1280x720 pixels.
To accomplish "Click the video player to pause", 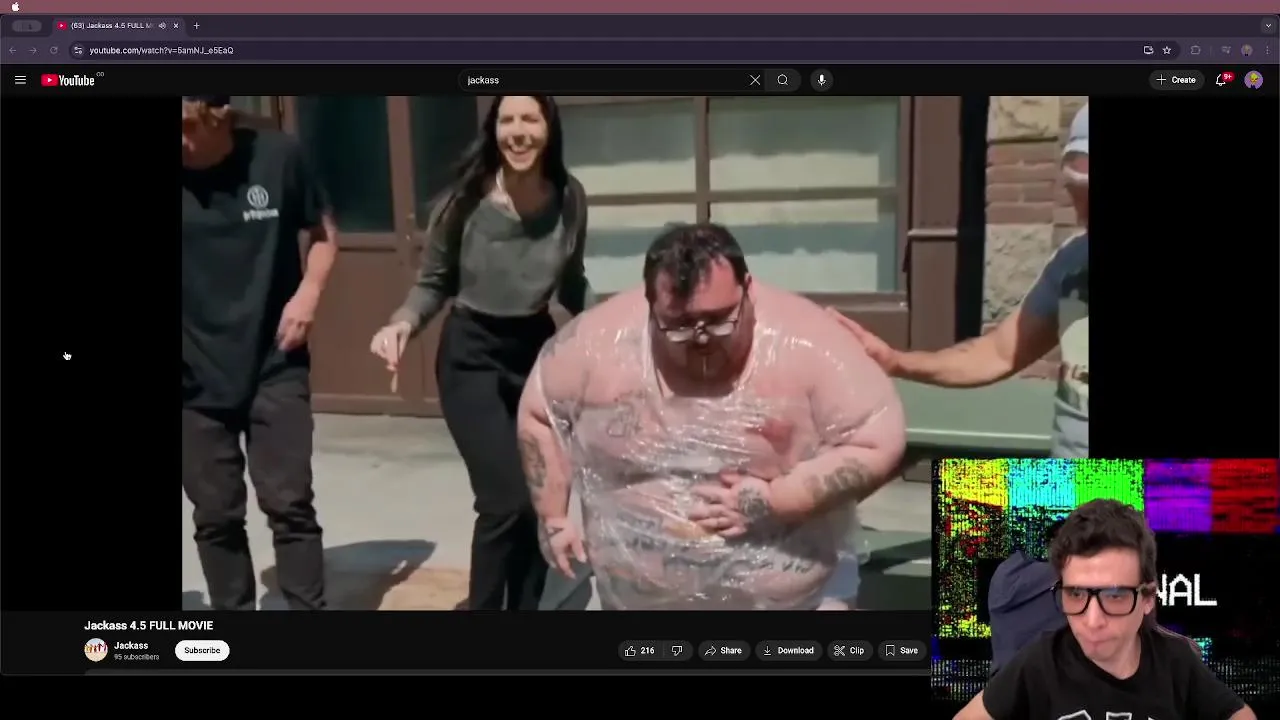I will click(634, 352).
